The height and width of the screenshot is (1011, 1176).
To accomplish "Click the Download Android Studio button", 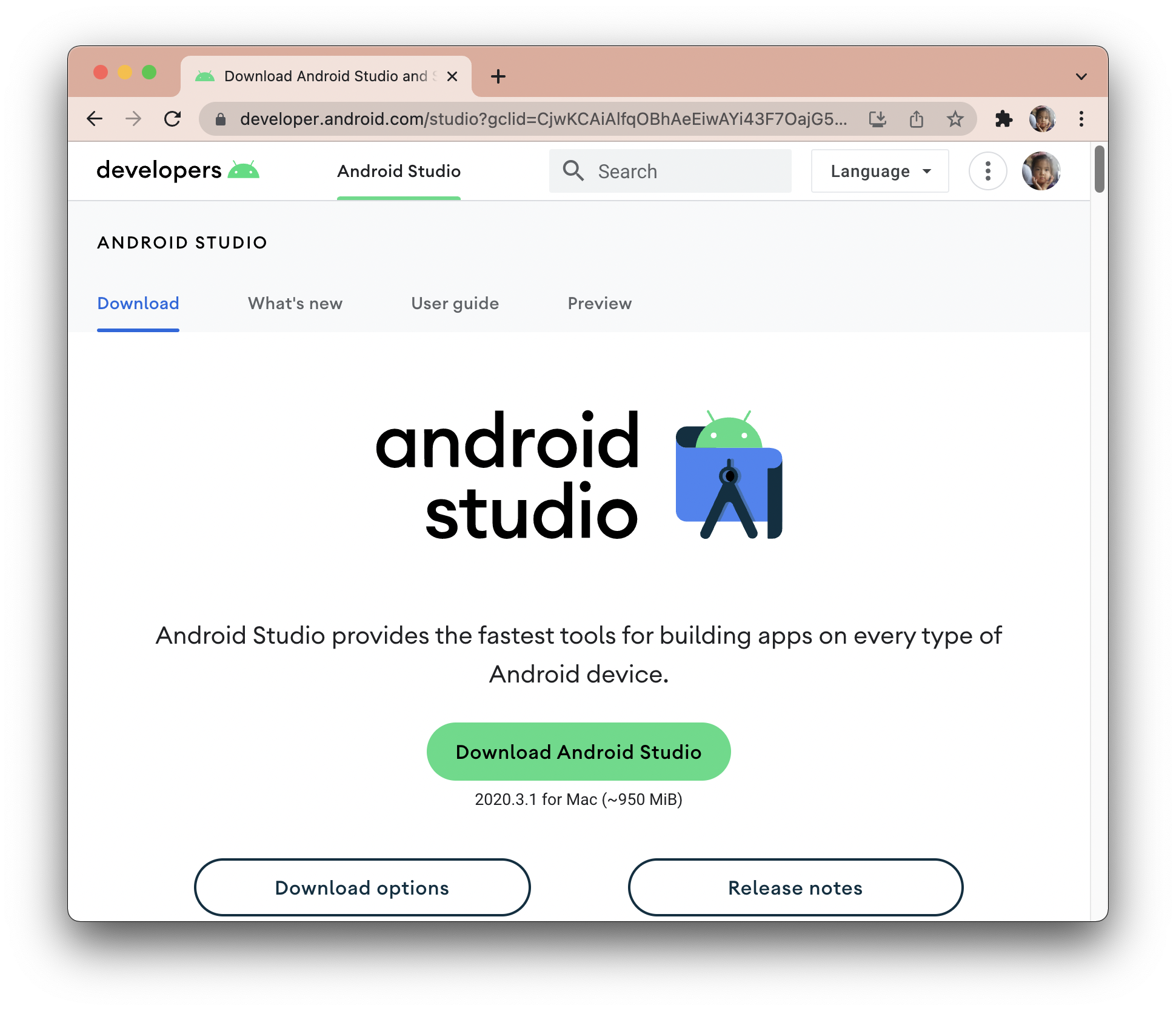I will point(578,752).
